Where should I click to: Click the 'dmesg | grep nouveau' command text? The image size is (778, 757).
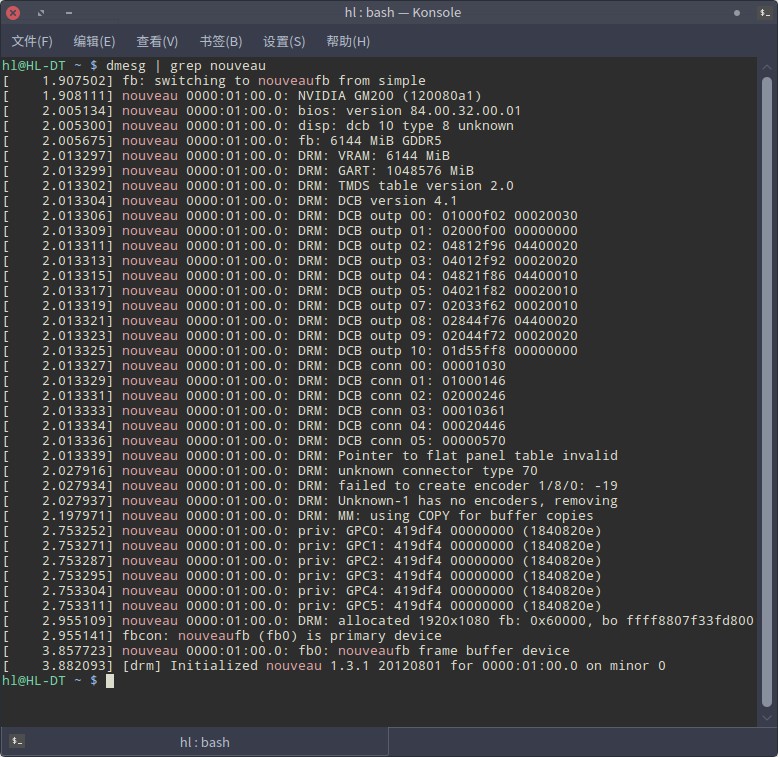point(186,66)
